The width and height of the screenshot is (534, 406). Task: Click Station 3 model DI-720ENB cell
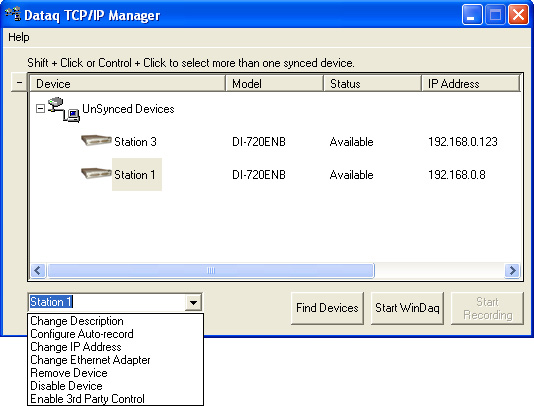(x=259, y=142)
